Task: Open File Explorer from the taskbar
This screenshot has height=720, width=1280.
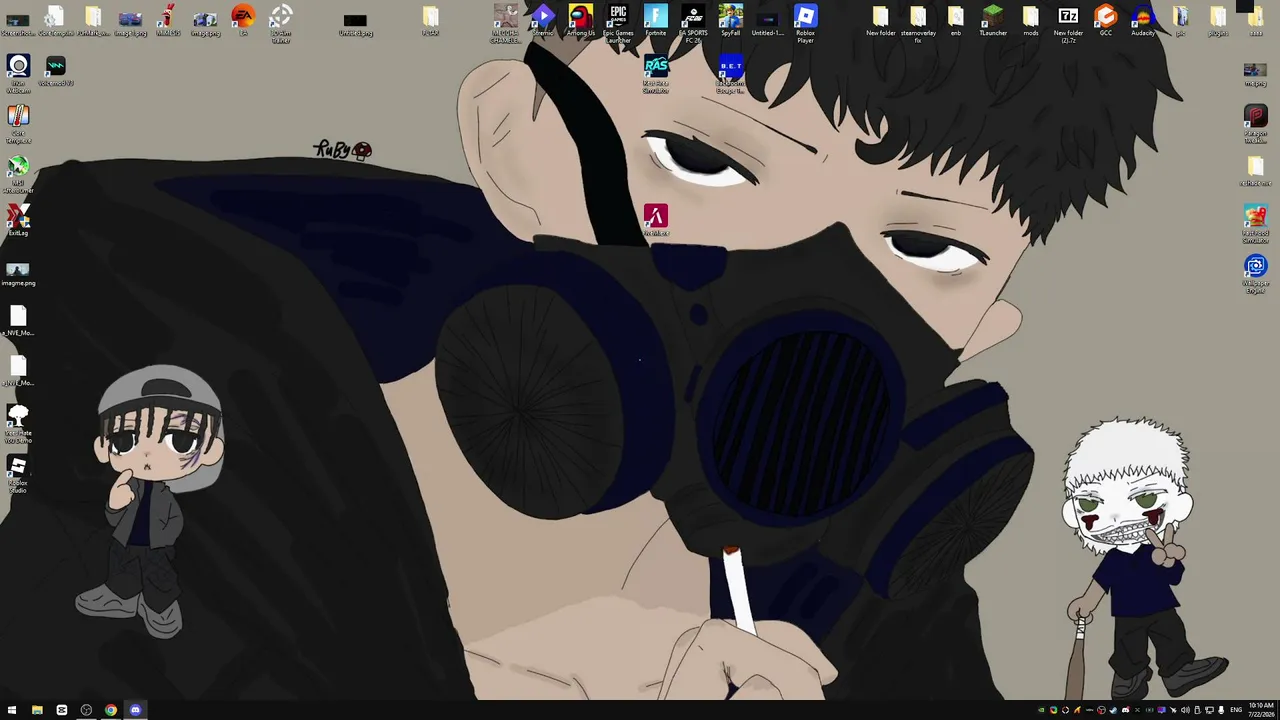Action: [37, 710]
